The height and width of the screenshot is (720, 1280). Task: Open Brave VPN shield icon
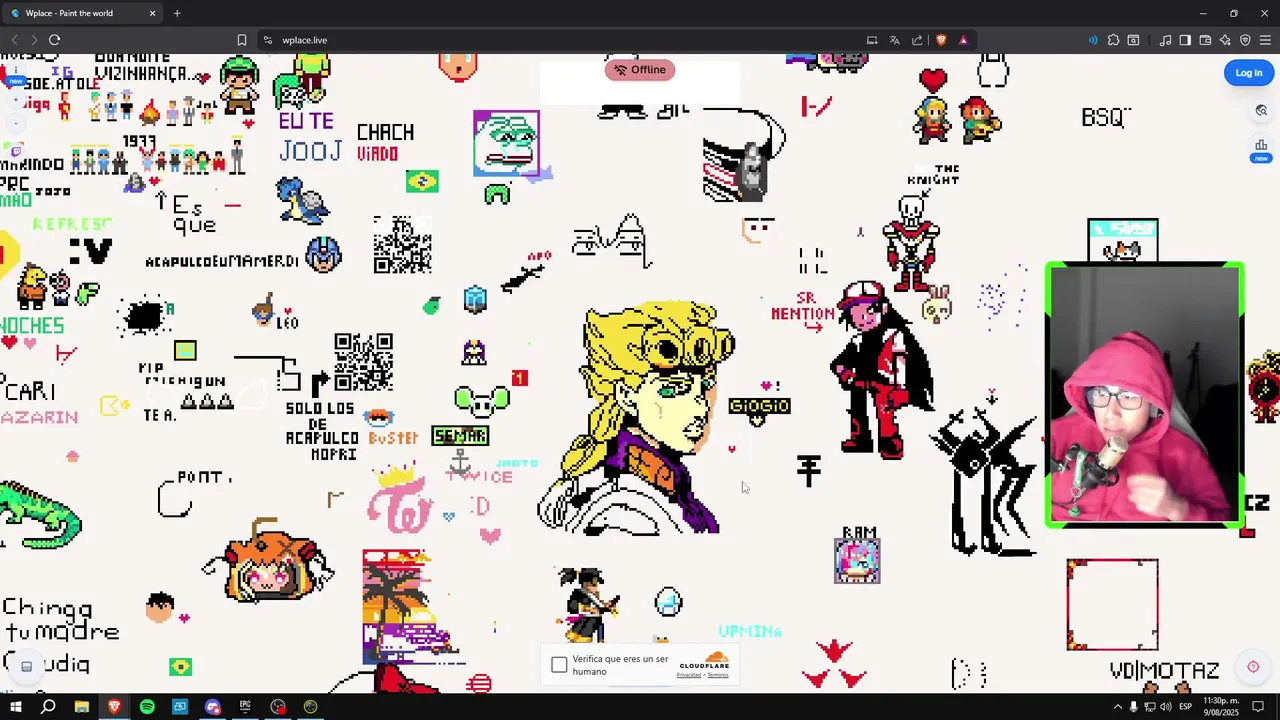tap(1245, 40)
